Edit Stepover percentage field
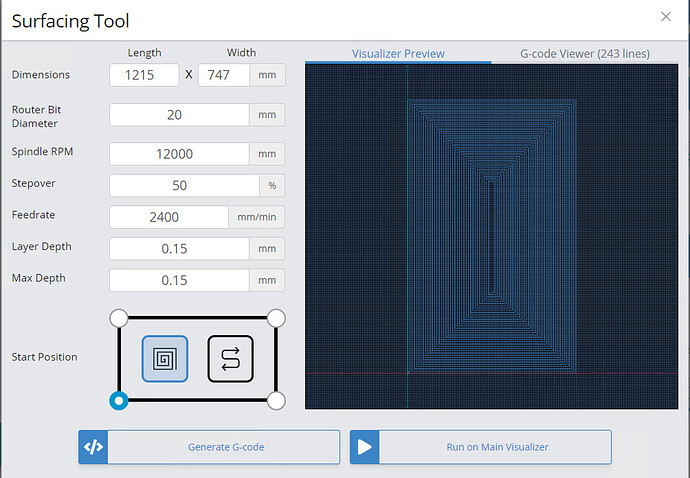Image resolution: width=690 pixels, height=478 pixels. click(x=184, y=185)
